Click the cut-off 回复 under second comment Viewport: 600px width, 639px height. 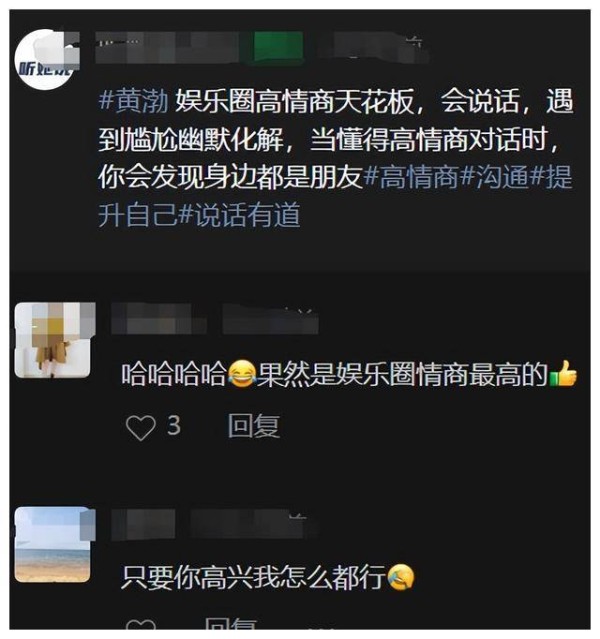tap(231, 624)
